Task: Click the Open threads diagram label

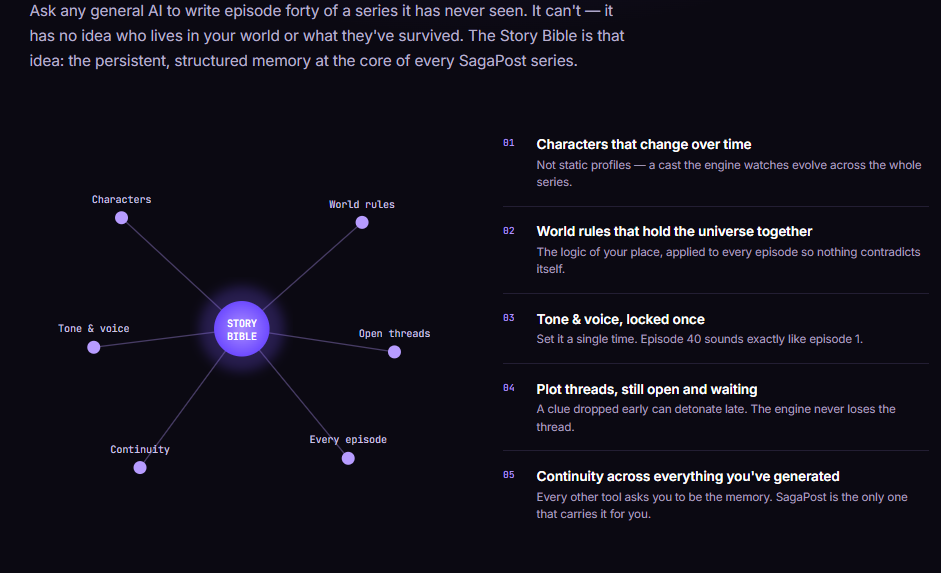Action: click(x=394, y=334)
